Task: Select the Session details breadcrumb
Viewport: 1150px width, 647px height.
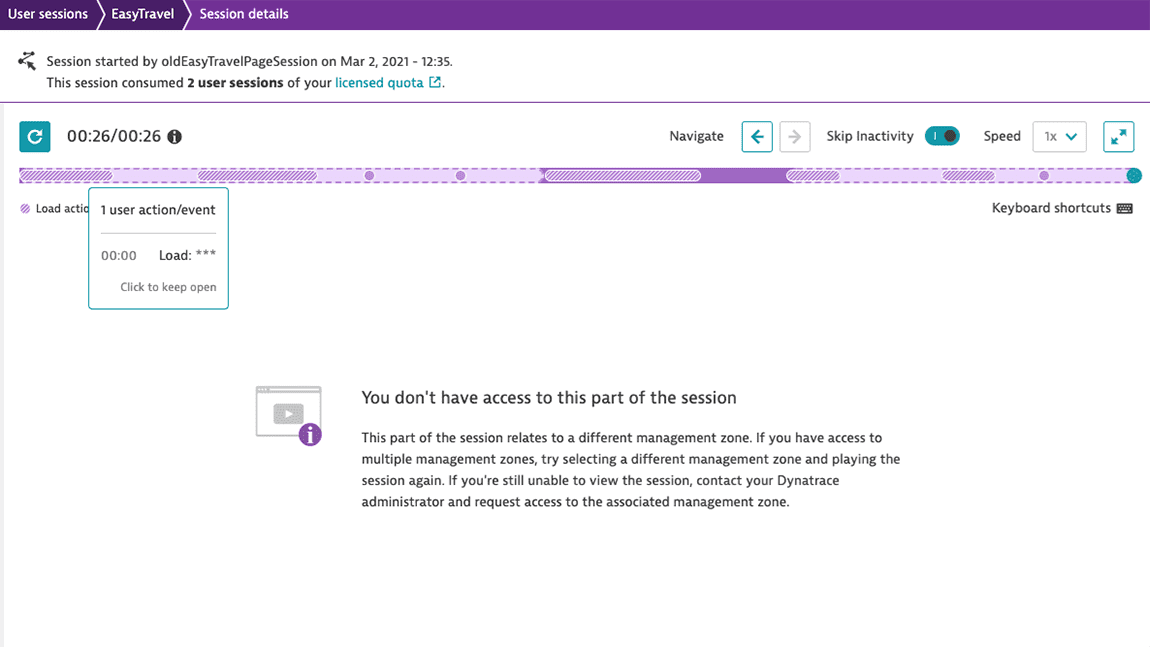Action: 244,14
